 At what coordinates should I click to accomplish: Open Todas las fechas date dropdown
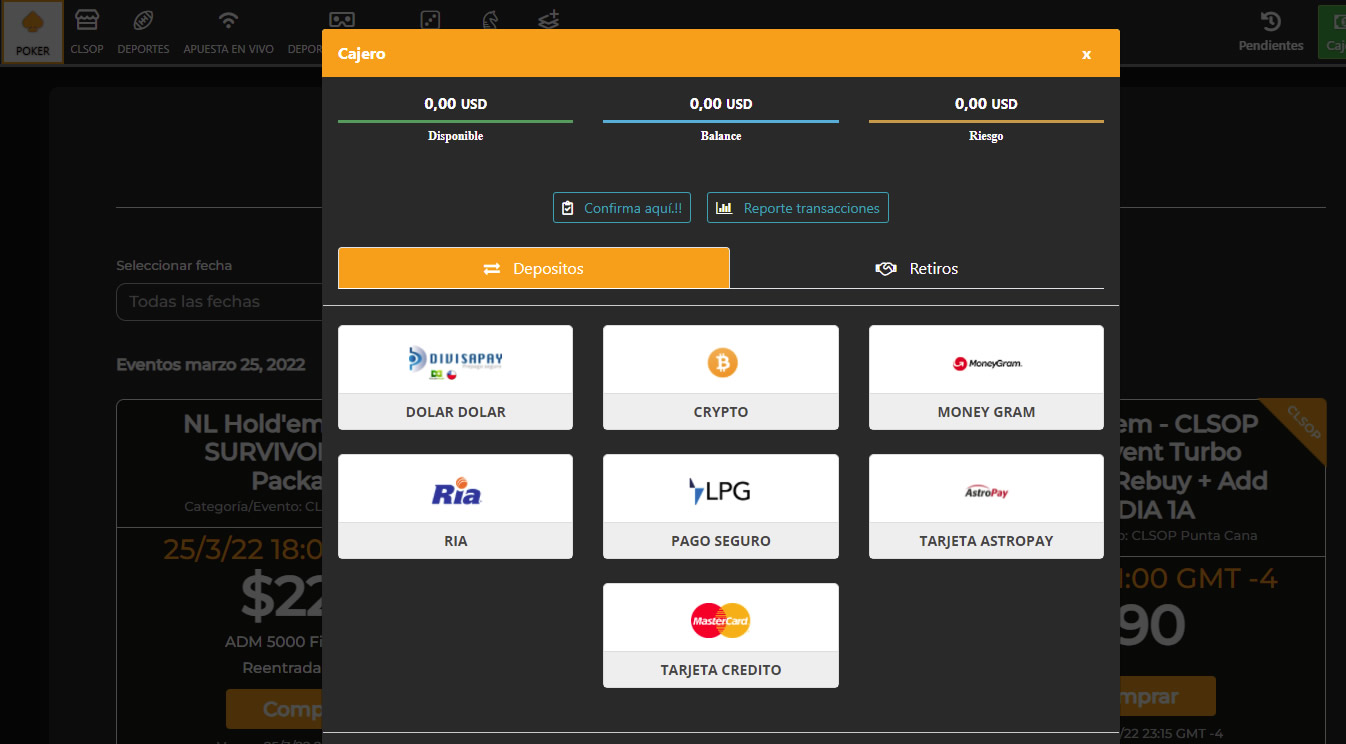(x=219, y=301)
